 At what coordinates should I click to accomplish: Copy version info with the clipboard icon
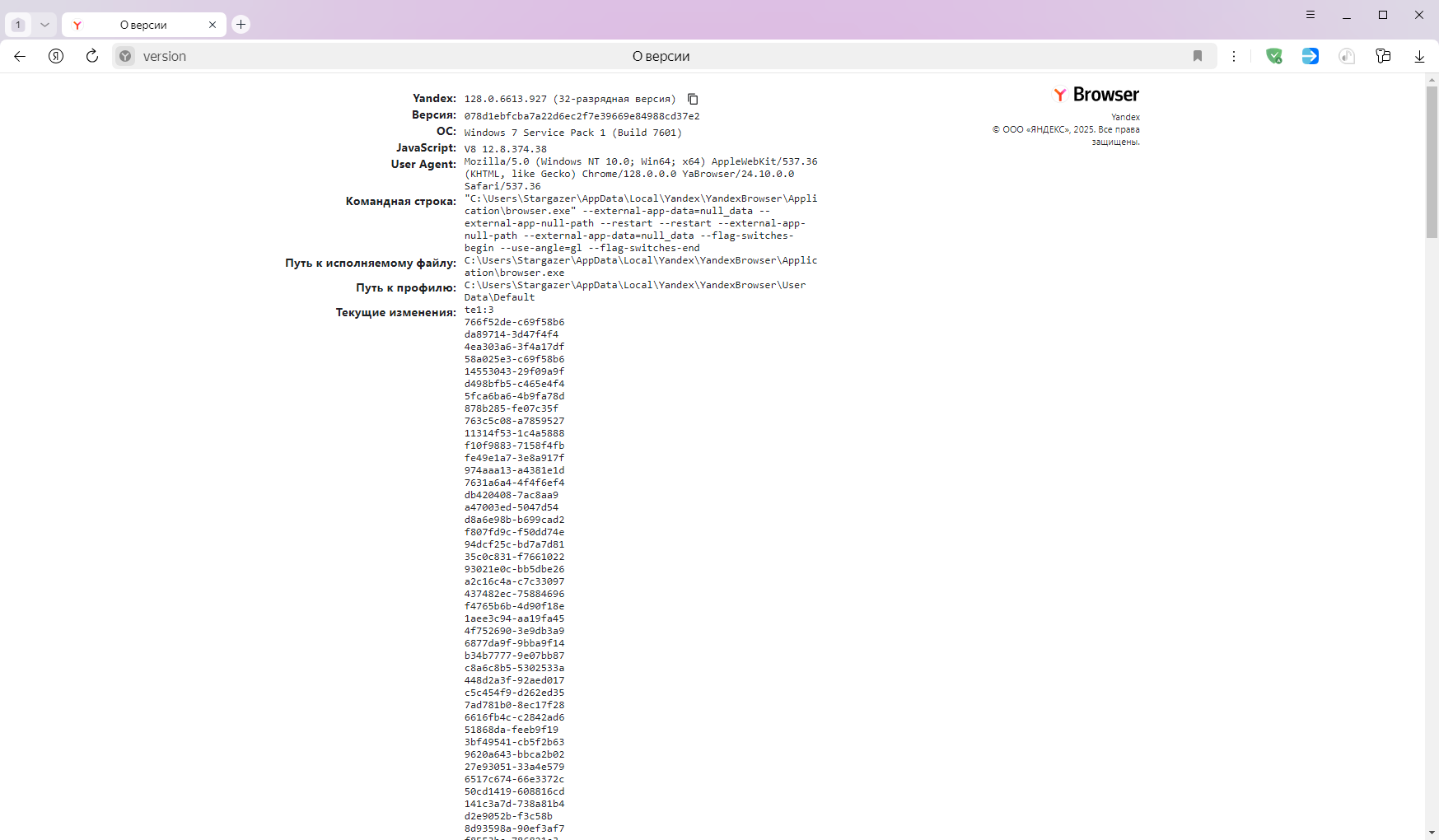(x=693, y=99)
